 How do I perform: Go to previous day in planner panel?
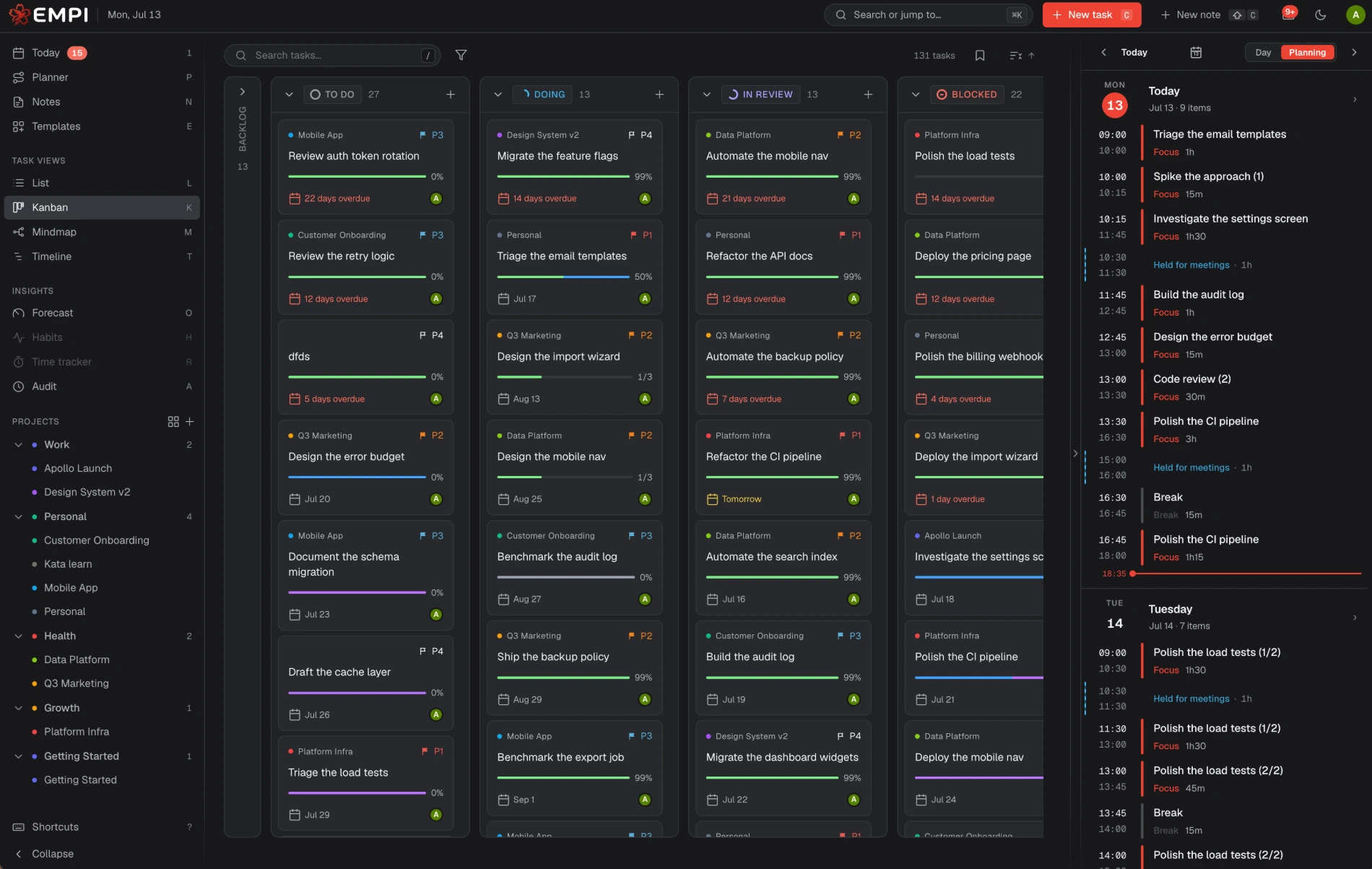coord(1103,52)
